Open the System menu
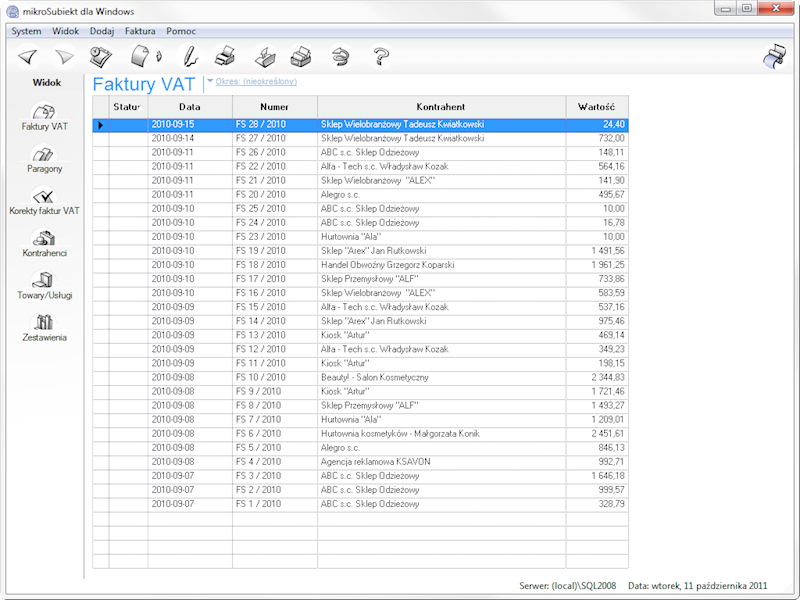 pos(26,31)
